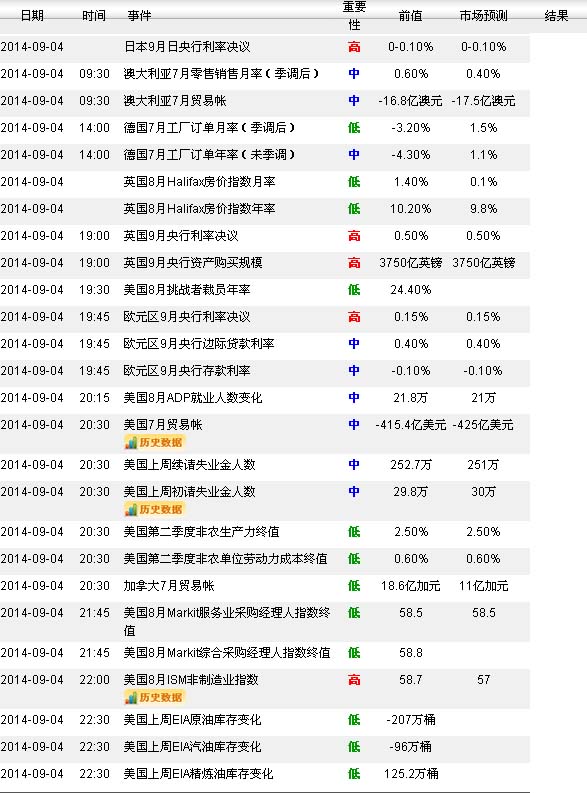Click the chart icon beside ISM非制造业指数 历史数据
587x793 pixels.
tap(131, 697)
